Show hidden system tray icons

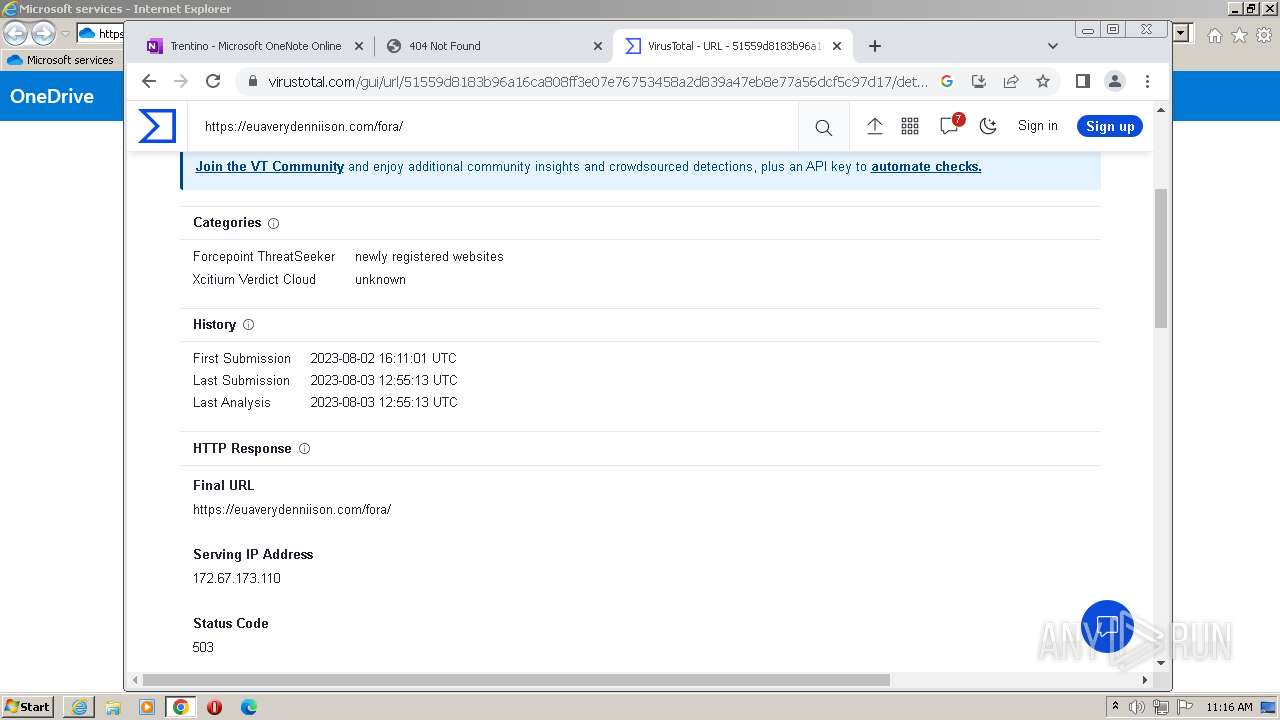(1115, 707)
